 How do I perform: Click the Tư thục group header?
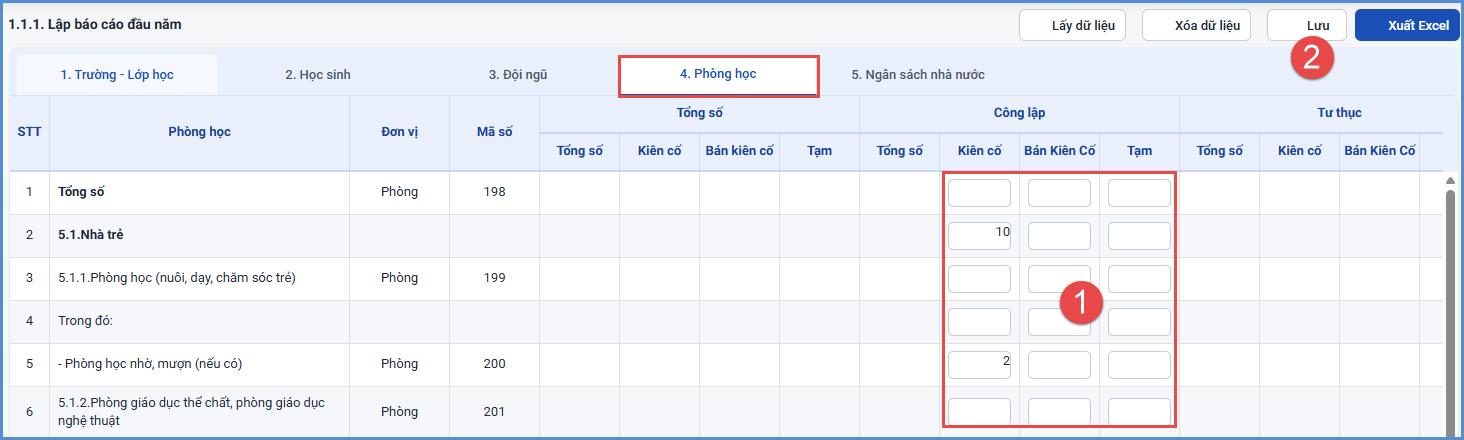[x=1339, y=113]
